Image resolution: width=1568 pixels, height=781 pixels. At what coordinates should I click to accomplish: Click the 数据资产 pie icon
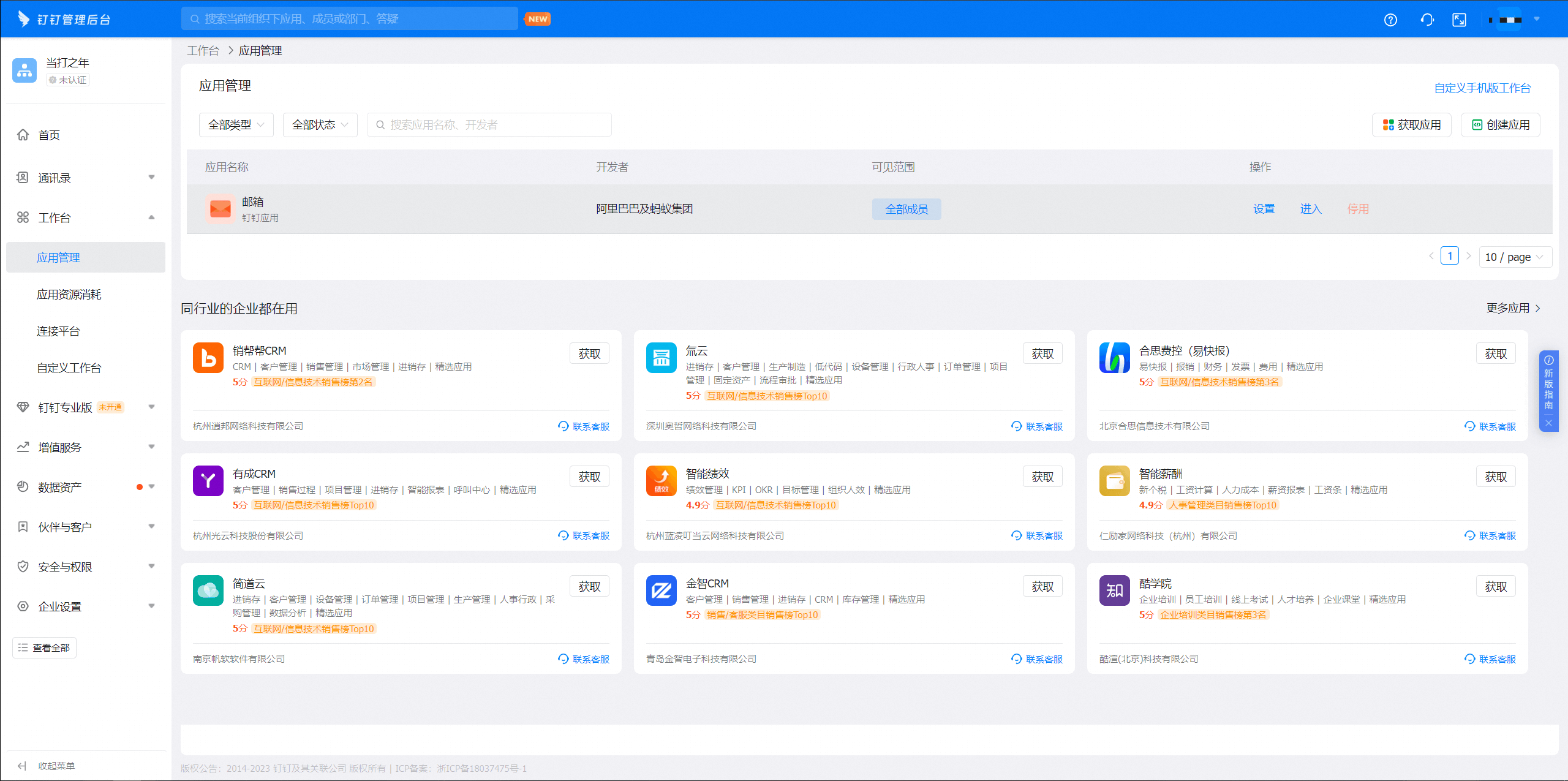[23, 487]
